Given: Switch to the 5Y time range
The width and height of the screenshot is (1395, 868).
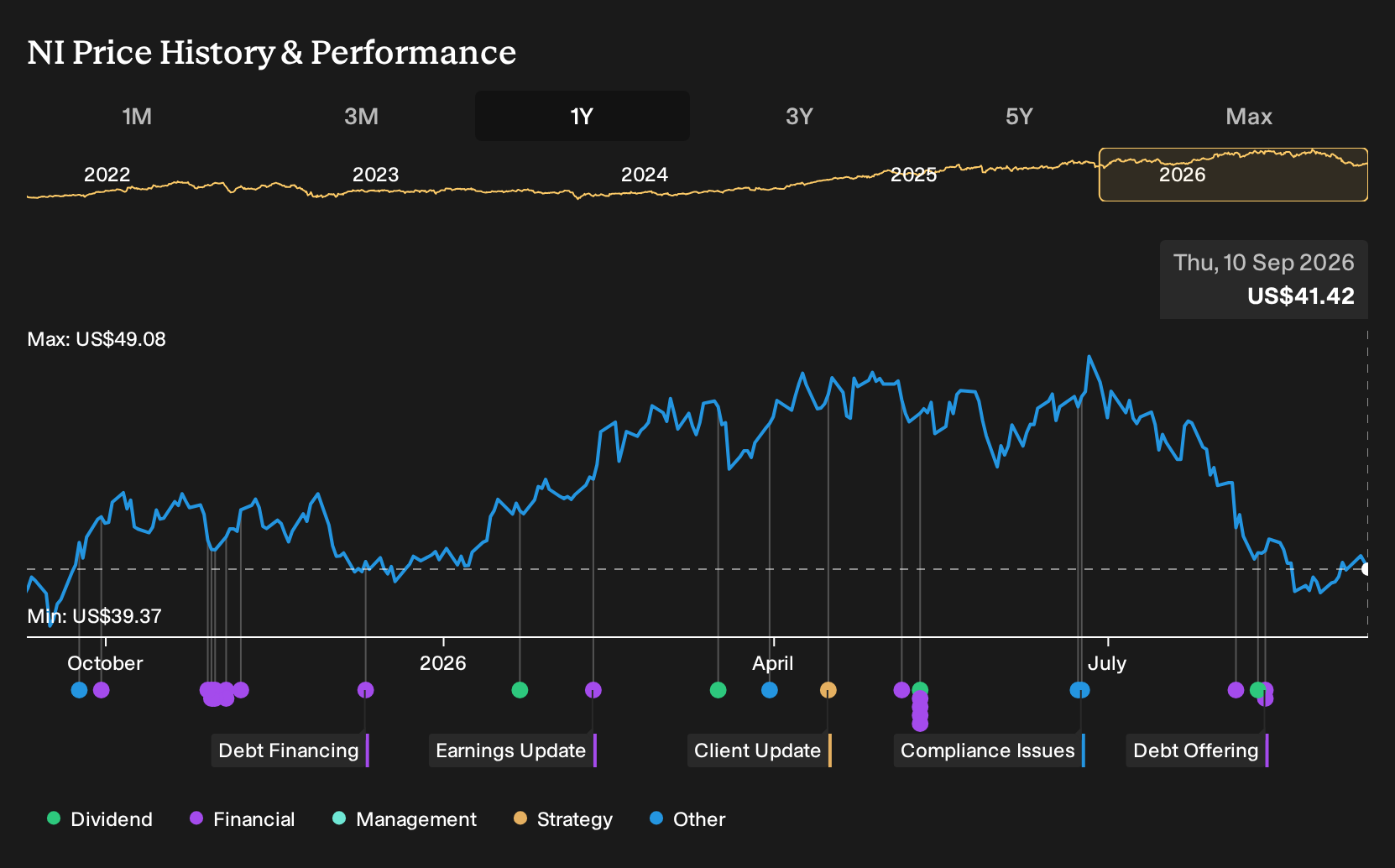Looking at the screenshot, I should click(x=1019, y=116).
